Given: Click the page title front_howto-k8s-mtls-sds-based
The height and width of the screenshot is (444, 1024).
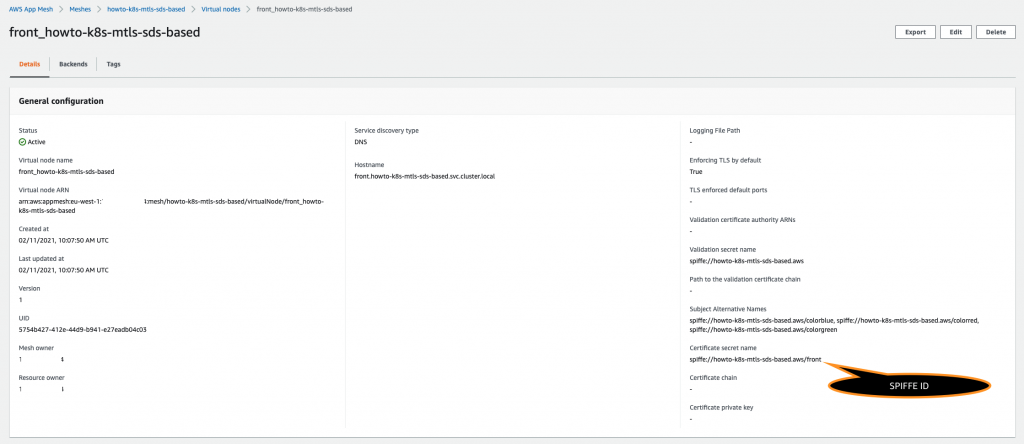Looking at the screenshot, I should pos(104,32).
